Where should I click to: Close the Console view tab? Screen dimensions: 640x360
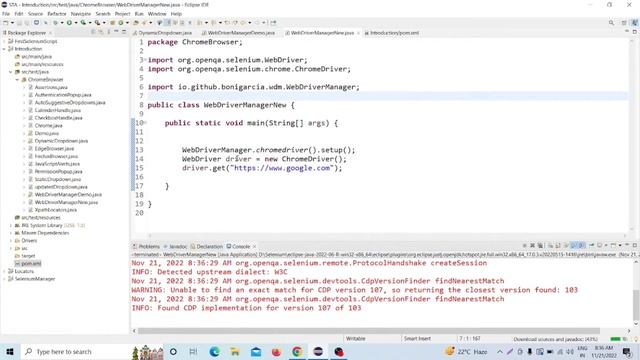(x=254, y=247)
